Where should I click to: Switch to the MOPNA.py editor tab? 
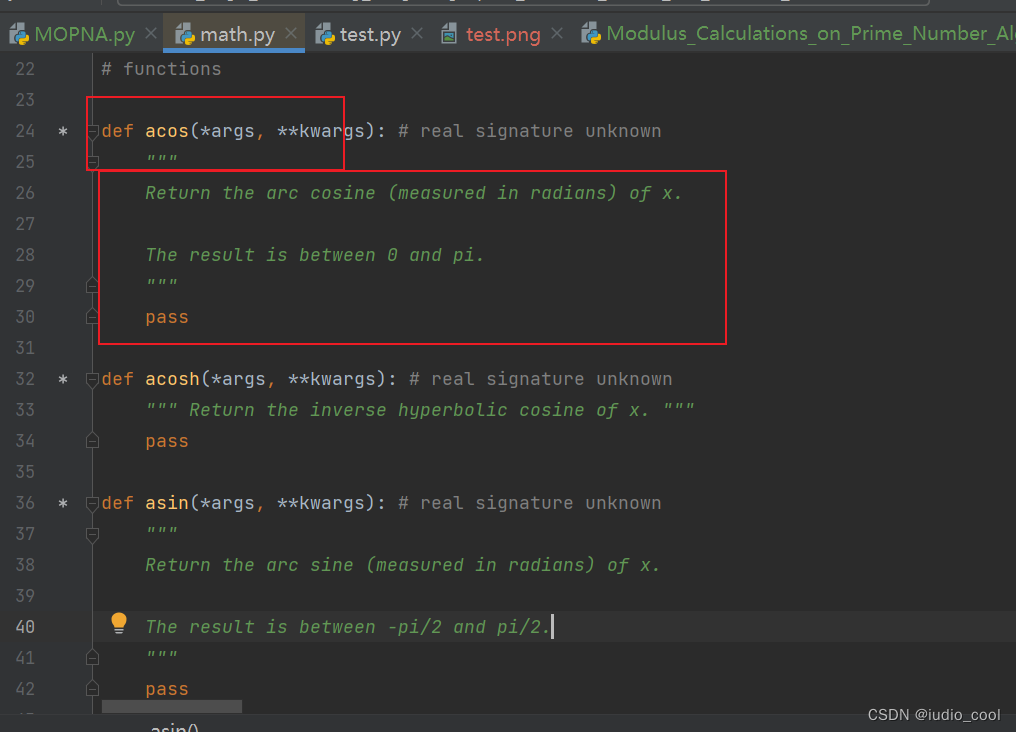click(x=72, y=34)
